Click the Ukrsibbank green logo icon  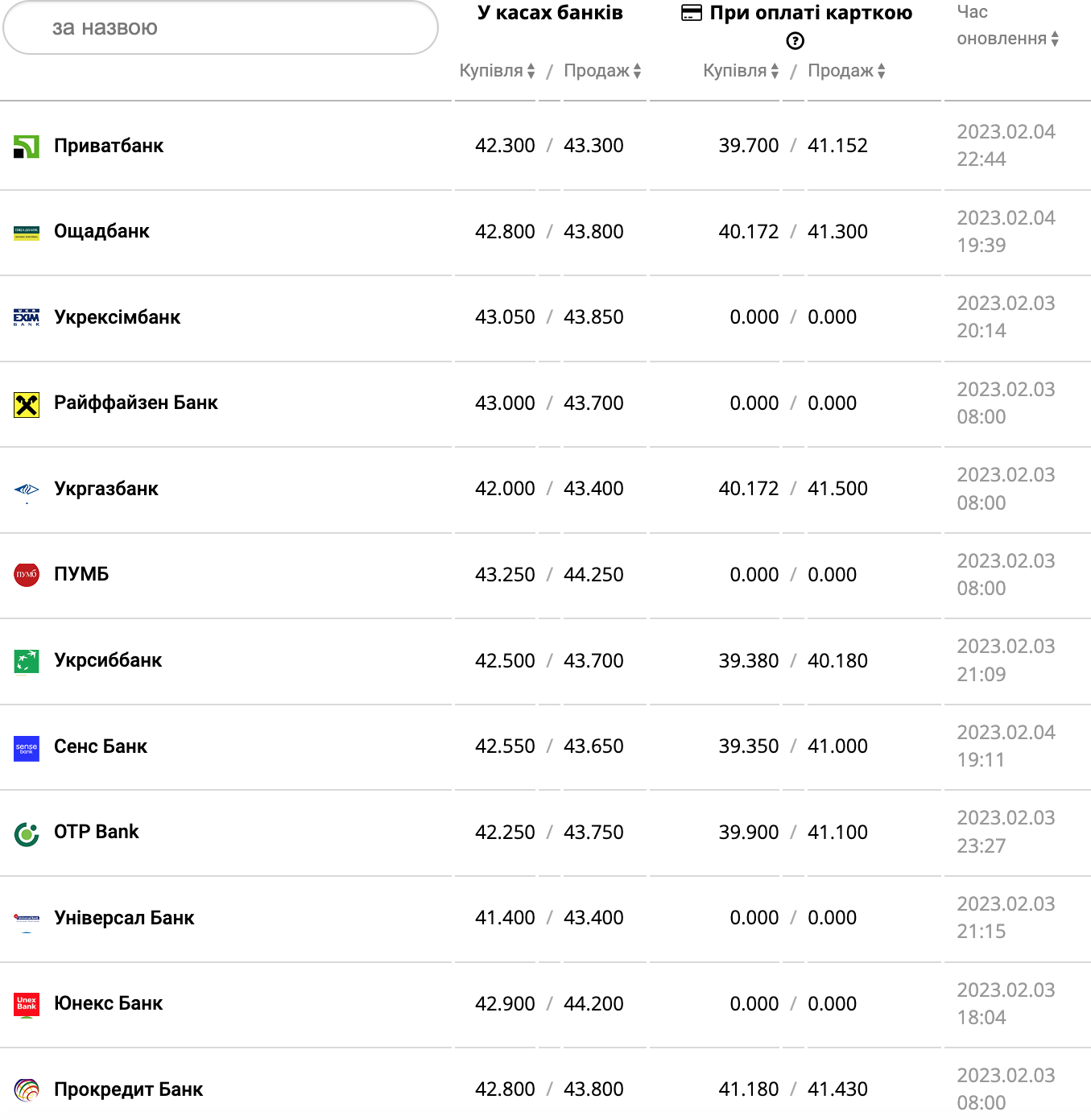(27, 661)
